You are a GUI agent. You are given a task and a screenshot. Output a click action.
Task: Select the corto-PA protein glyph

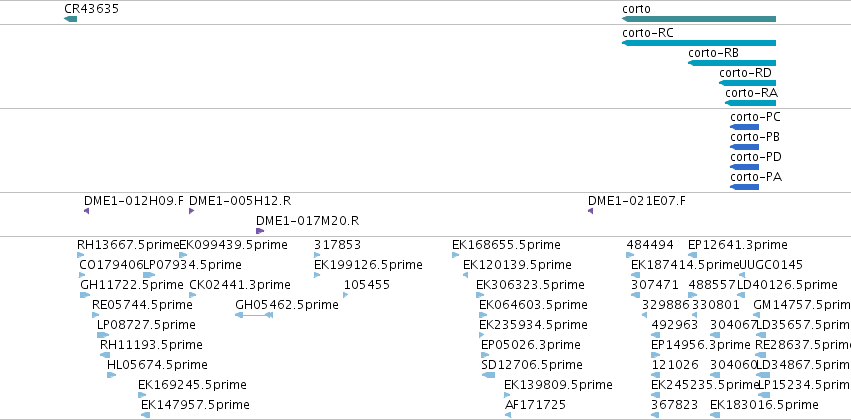(745, 187)
